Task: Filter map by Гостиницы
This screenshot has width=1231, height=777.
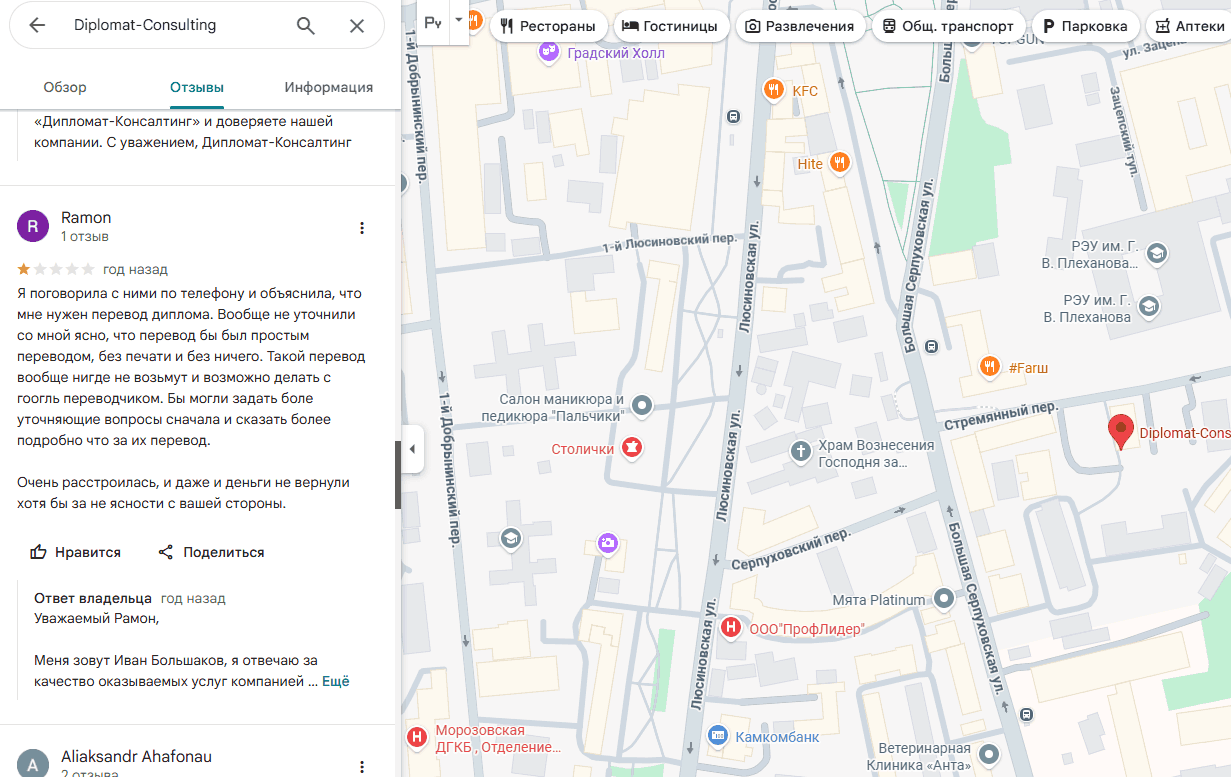Action: click(670, 26)
